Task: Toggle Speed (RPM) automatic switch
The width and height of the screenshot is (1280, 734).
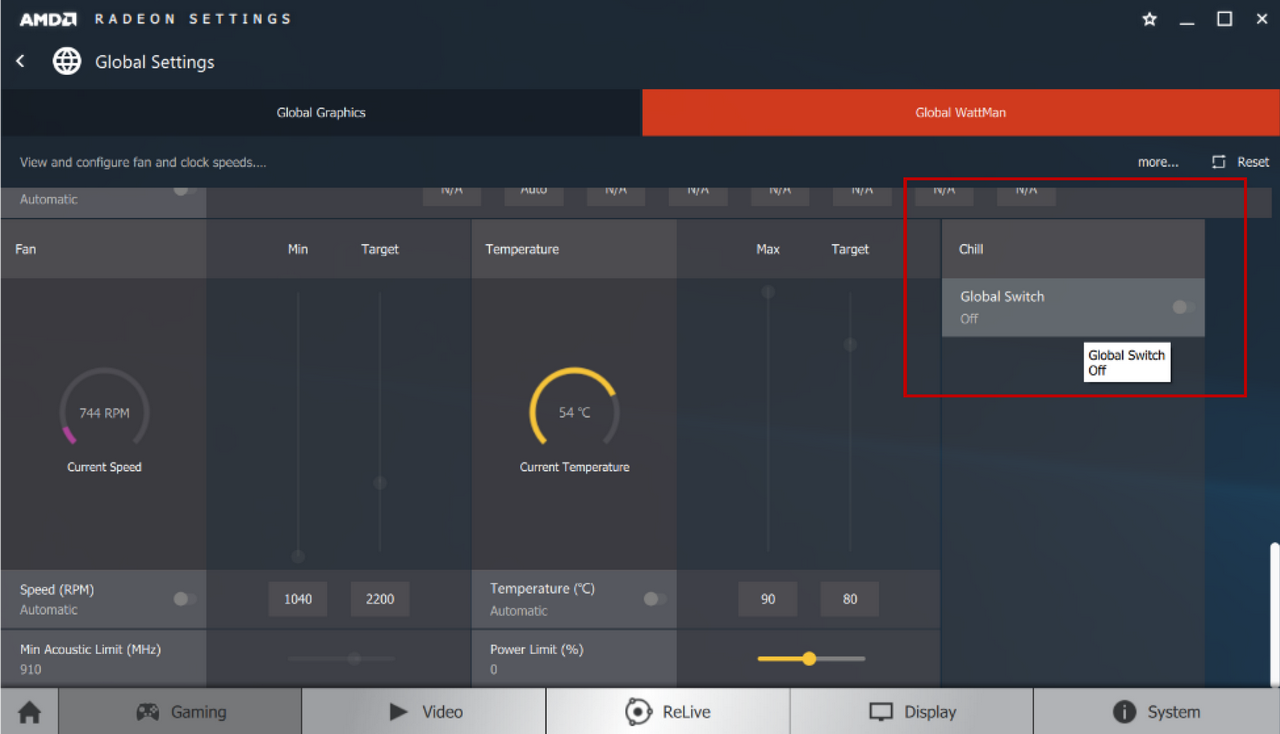Action: (x=185, y=599)
